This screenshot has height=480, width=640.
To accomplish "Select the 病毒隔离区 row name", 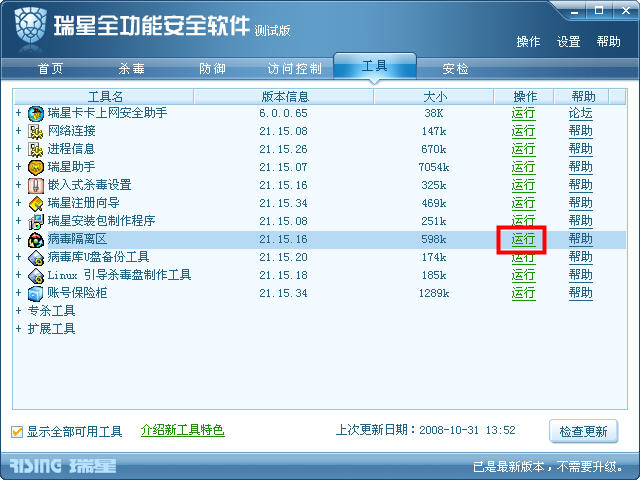I will [x=77, y=239].
